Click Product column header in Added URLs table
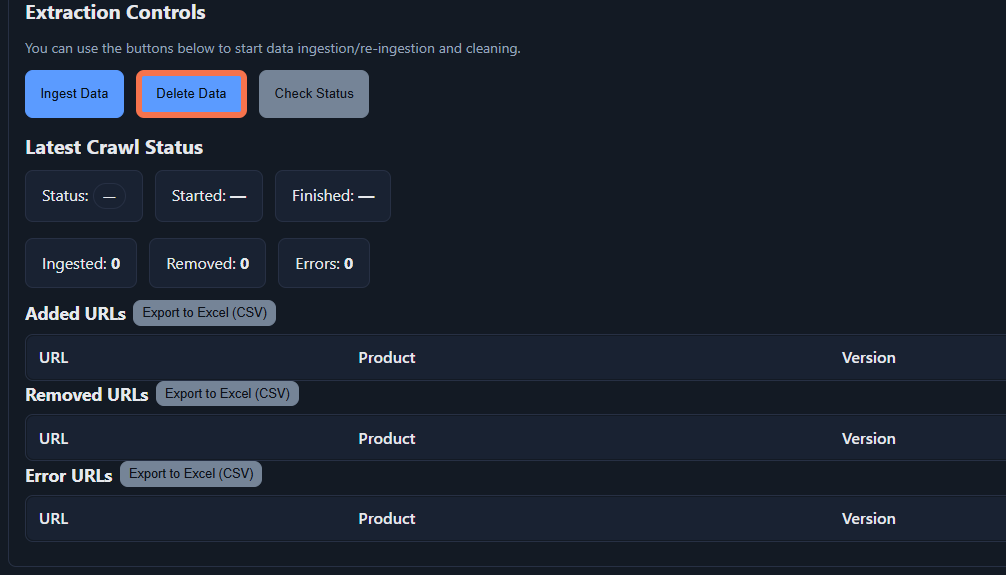1006x575 pixels. click(x=387, y=358)
